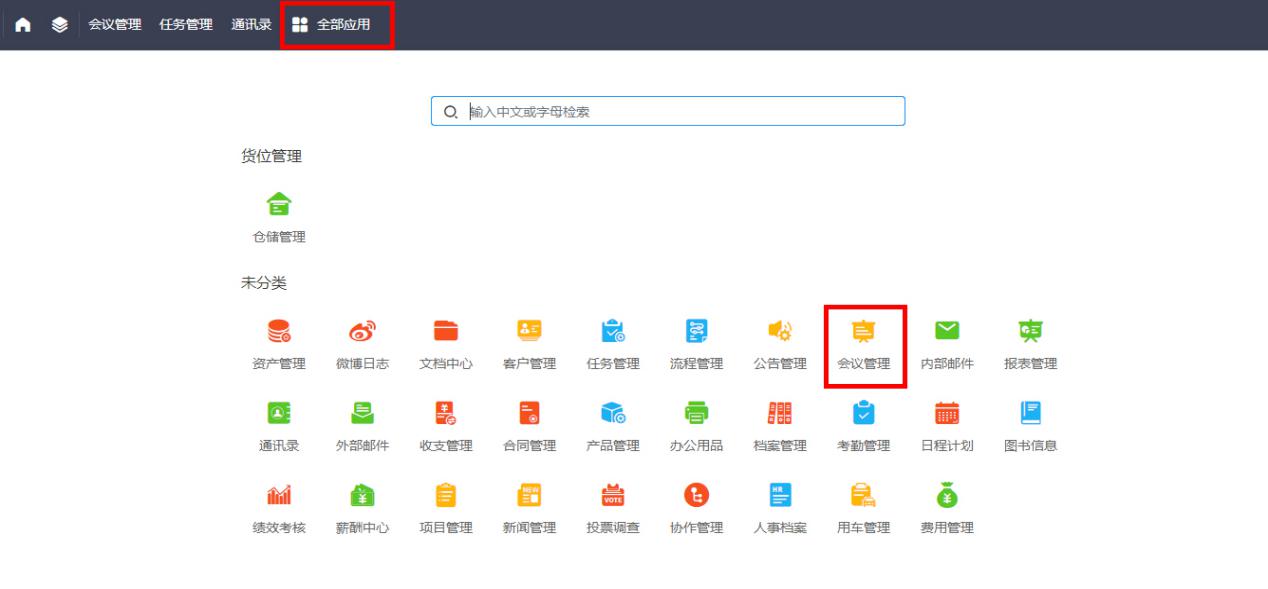The width and height of the screenshot is (1268, 589).
Task: Select 通讯录 in the top navigation bar
Action: coord(251,25)
